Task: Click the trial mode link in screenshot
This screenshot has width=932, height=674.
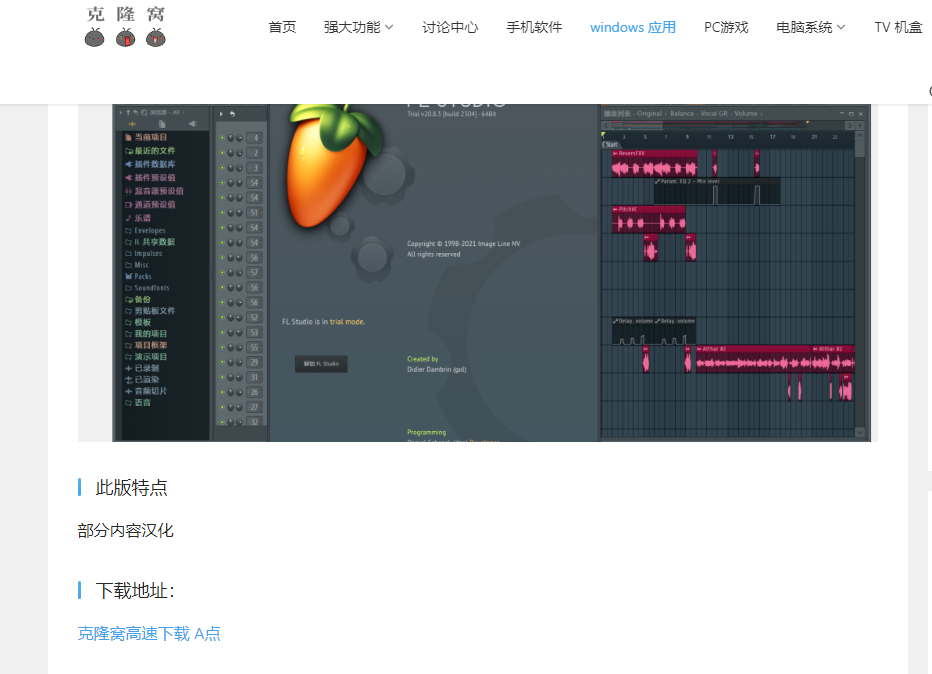Action: coord(347,322)
